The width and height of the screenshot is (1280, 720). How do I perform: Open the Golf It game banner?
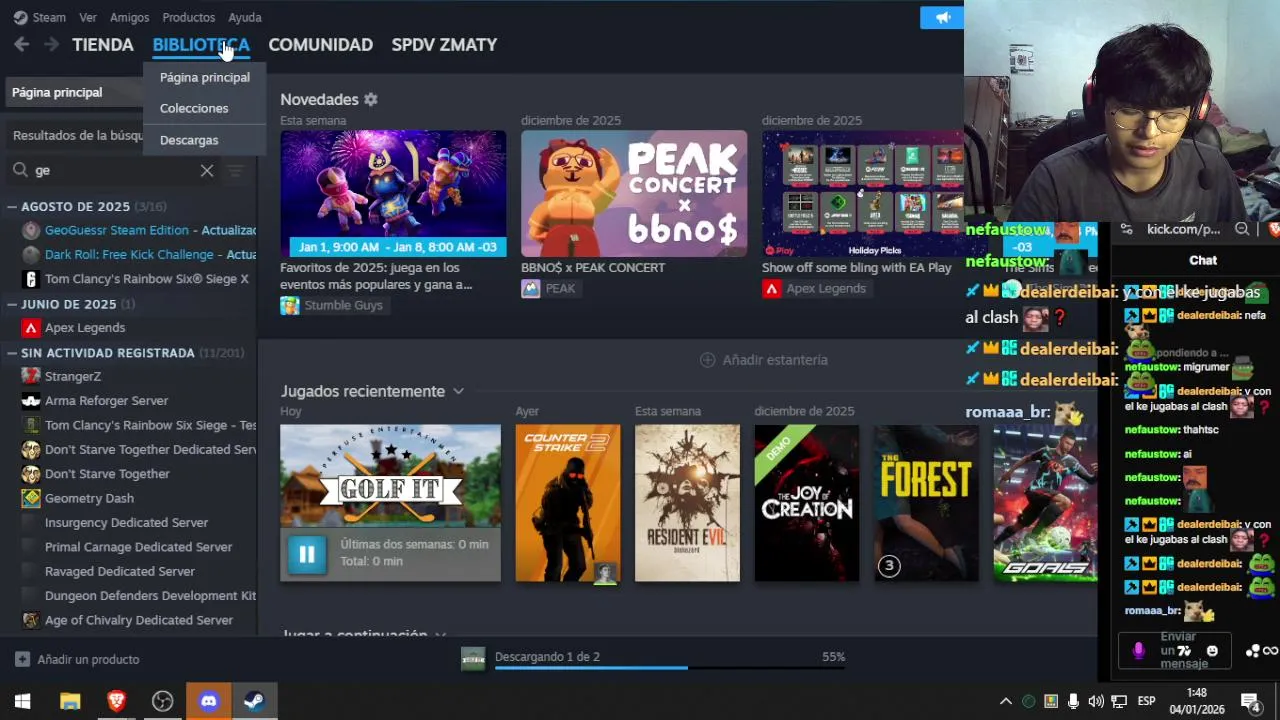tap(390, 476)
